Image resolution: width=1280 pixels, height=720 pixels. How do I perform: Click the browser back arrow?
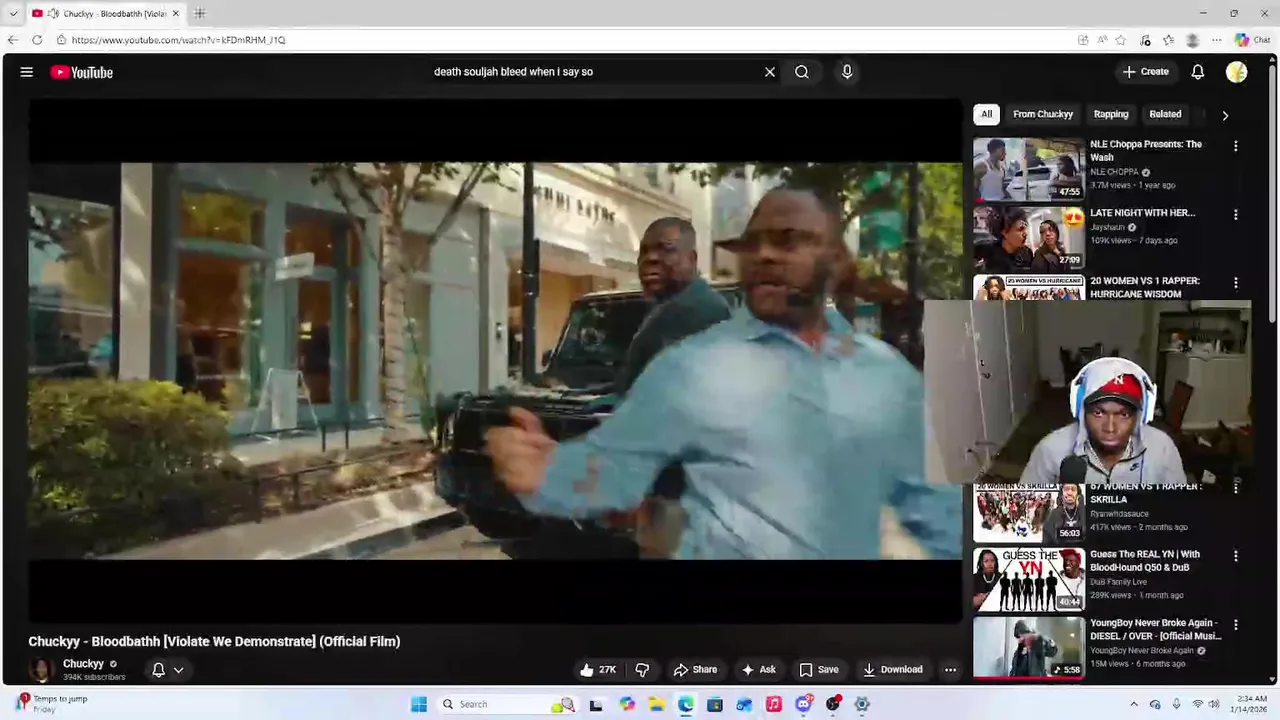tap(12, 40)
